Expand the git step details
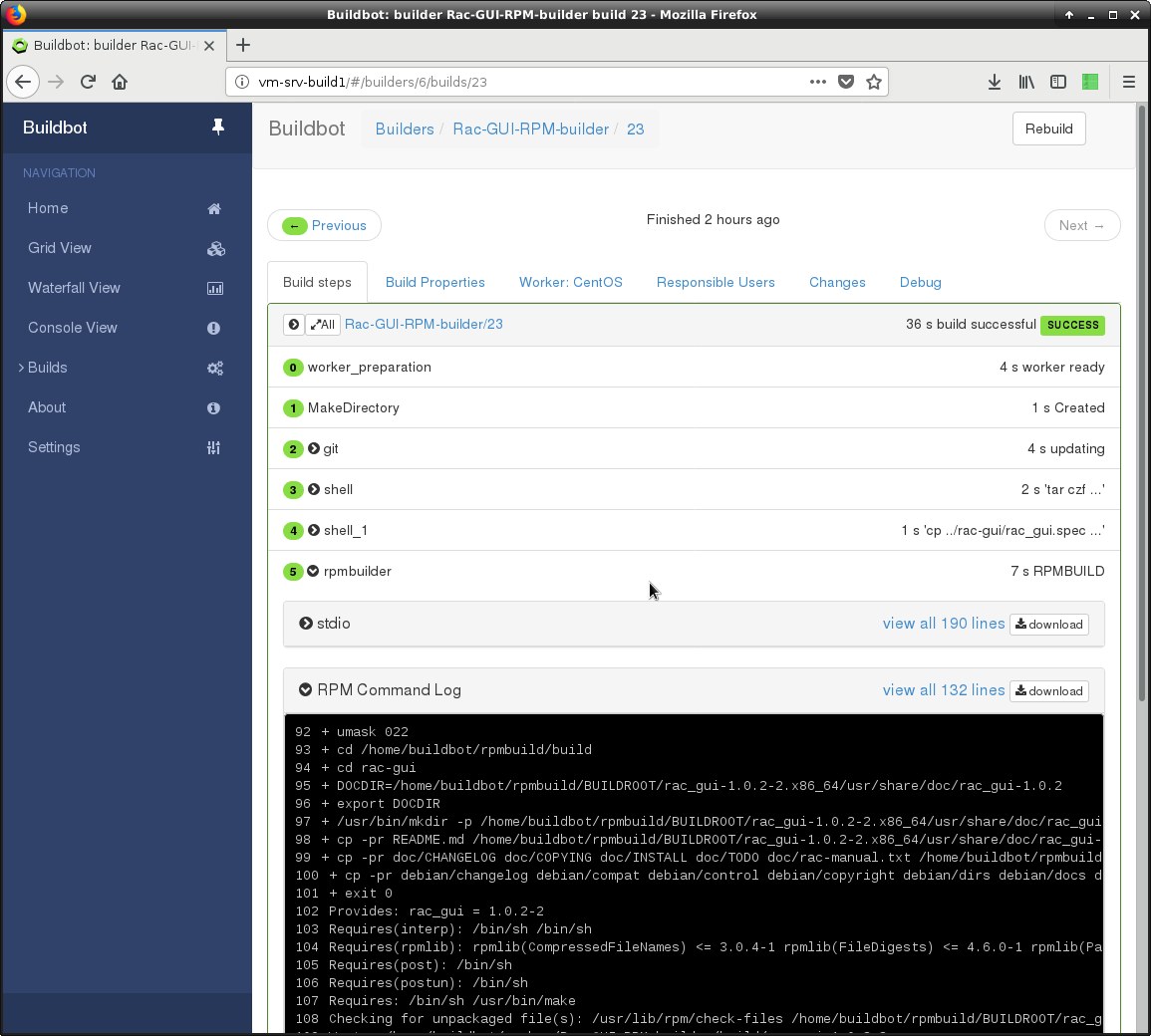This screenshot has height=1036, width=1151. coord(314,449)
